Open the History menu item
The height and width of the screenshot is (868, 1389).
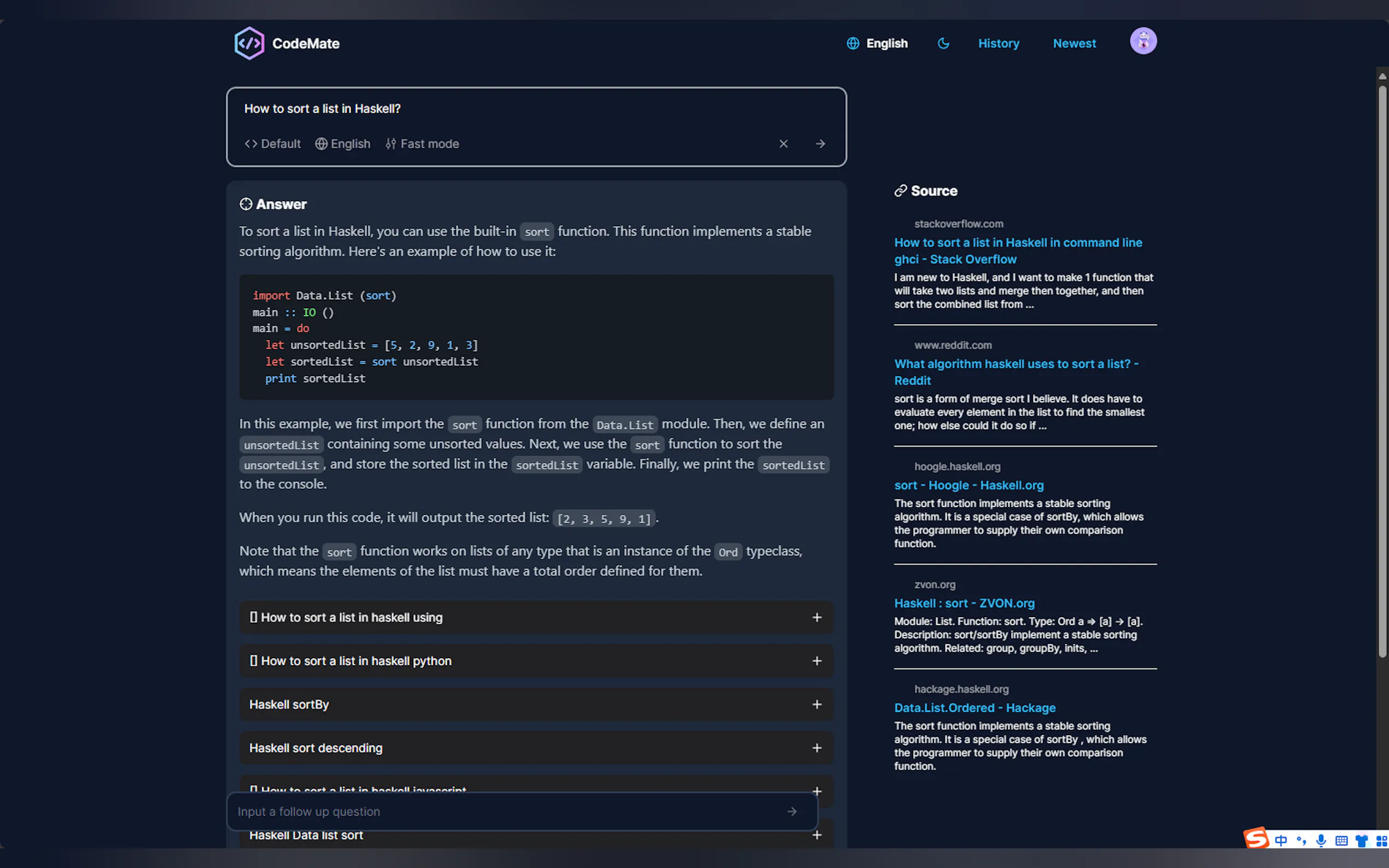(999, 44)
